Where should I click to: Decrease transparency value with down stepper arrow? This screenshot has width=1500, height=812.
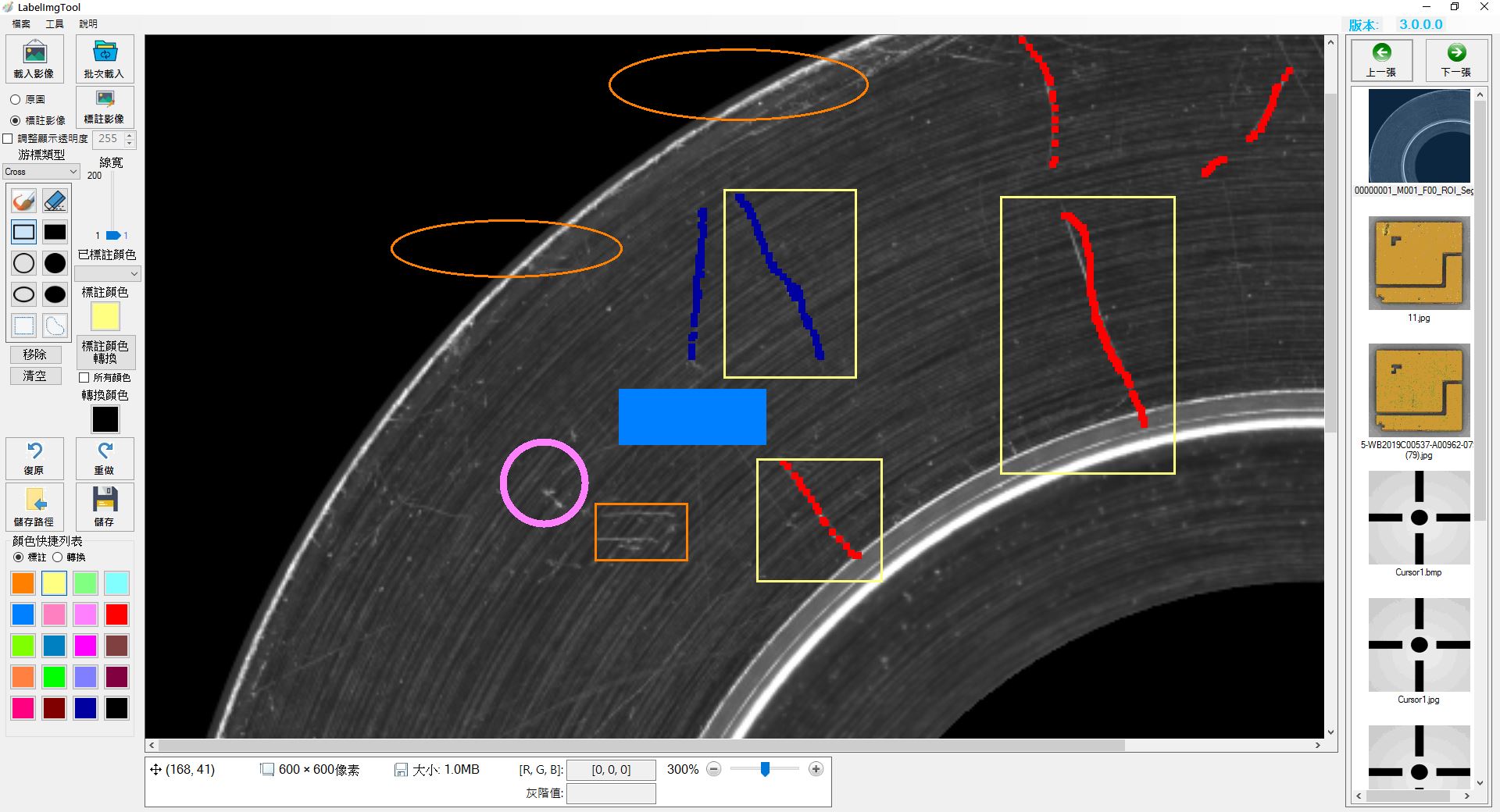pyautogui.click(x=130, y=144)
